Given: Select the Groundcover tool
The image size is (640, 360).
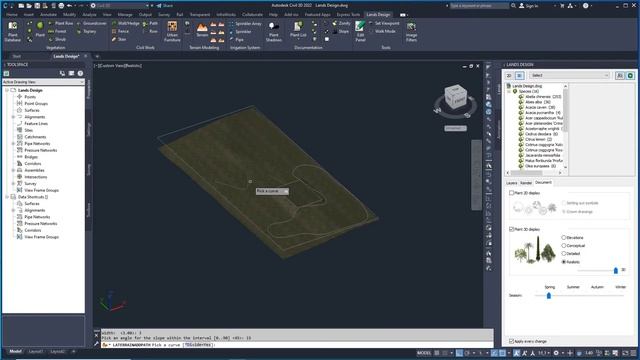Looking at the screenshot, I should (x=91, y=24).
